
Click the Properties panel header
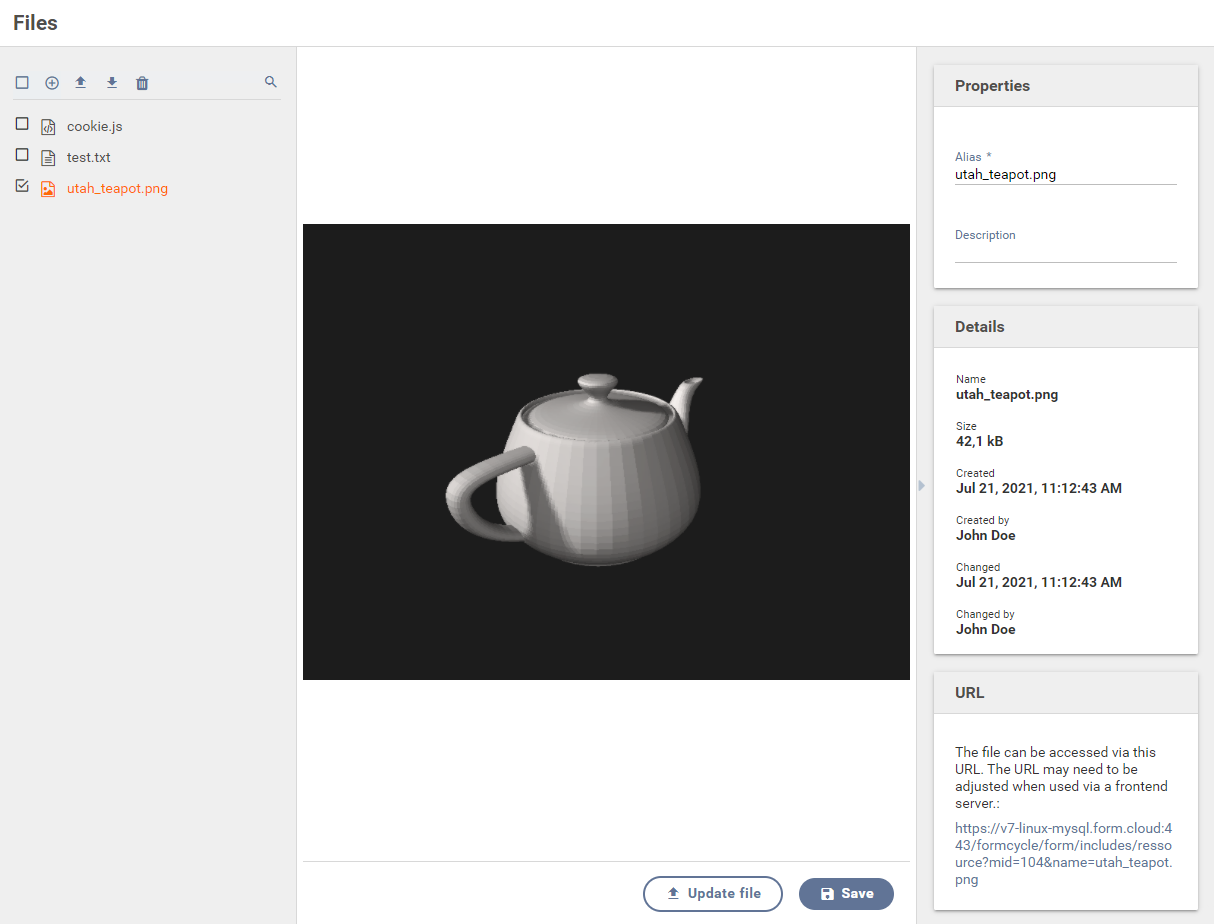pyautogui.click(x=1066, y=86)
